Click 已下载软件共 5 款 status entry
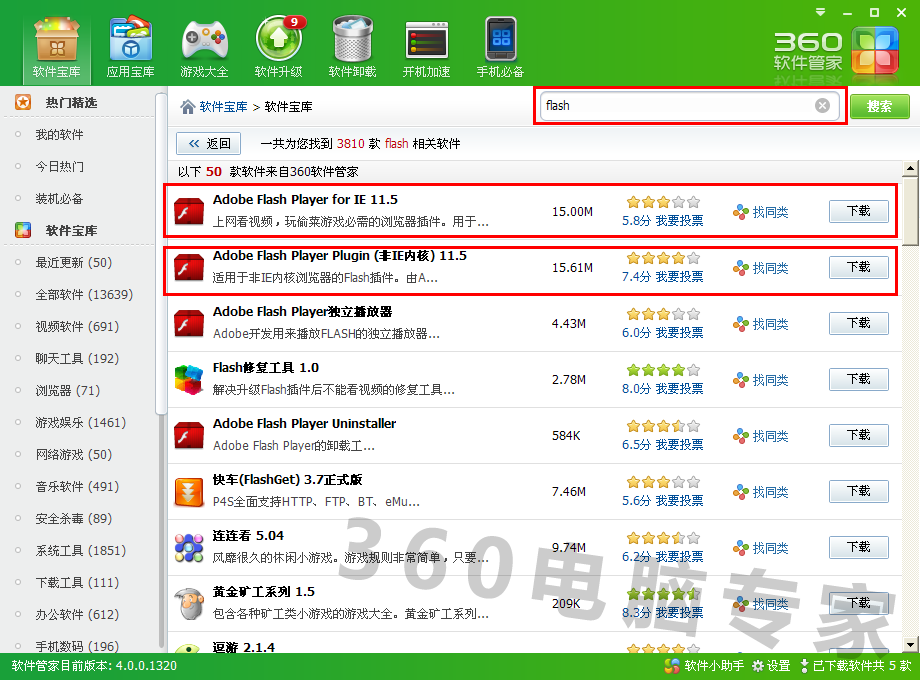920x680 pixels. click(855, 666)
